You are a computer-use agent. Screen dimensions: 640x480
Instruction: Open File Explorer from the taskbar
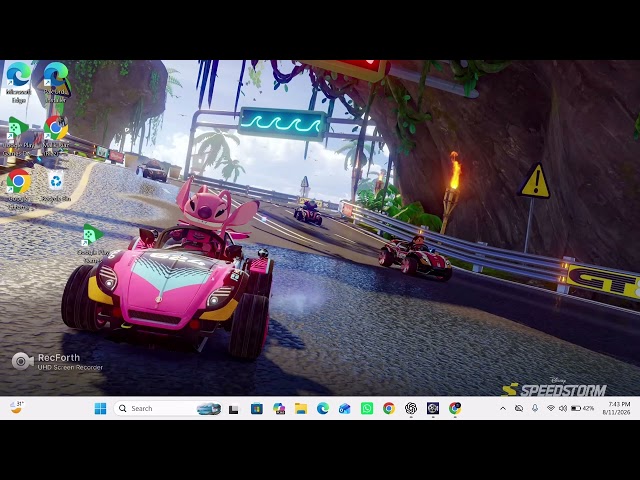(301, 408)
